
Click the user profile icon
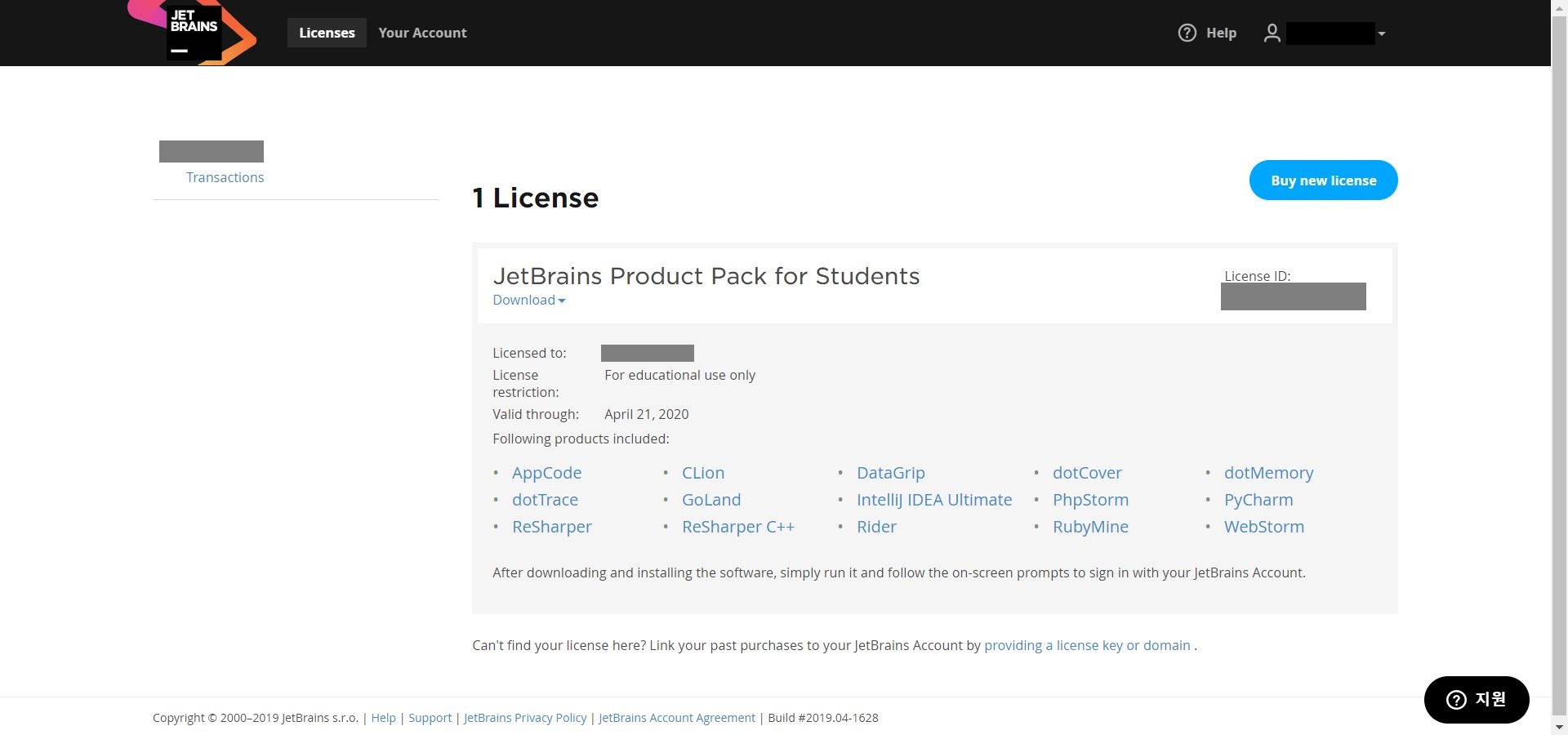tap(1272, 33)
